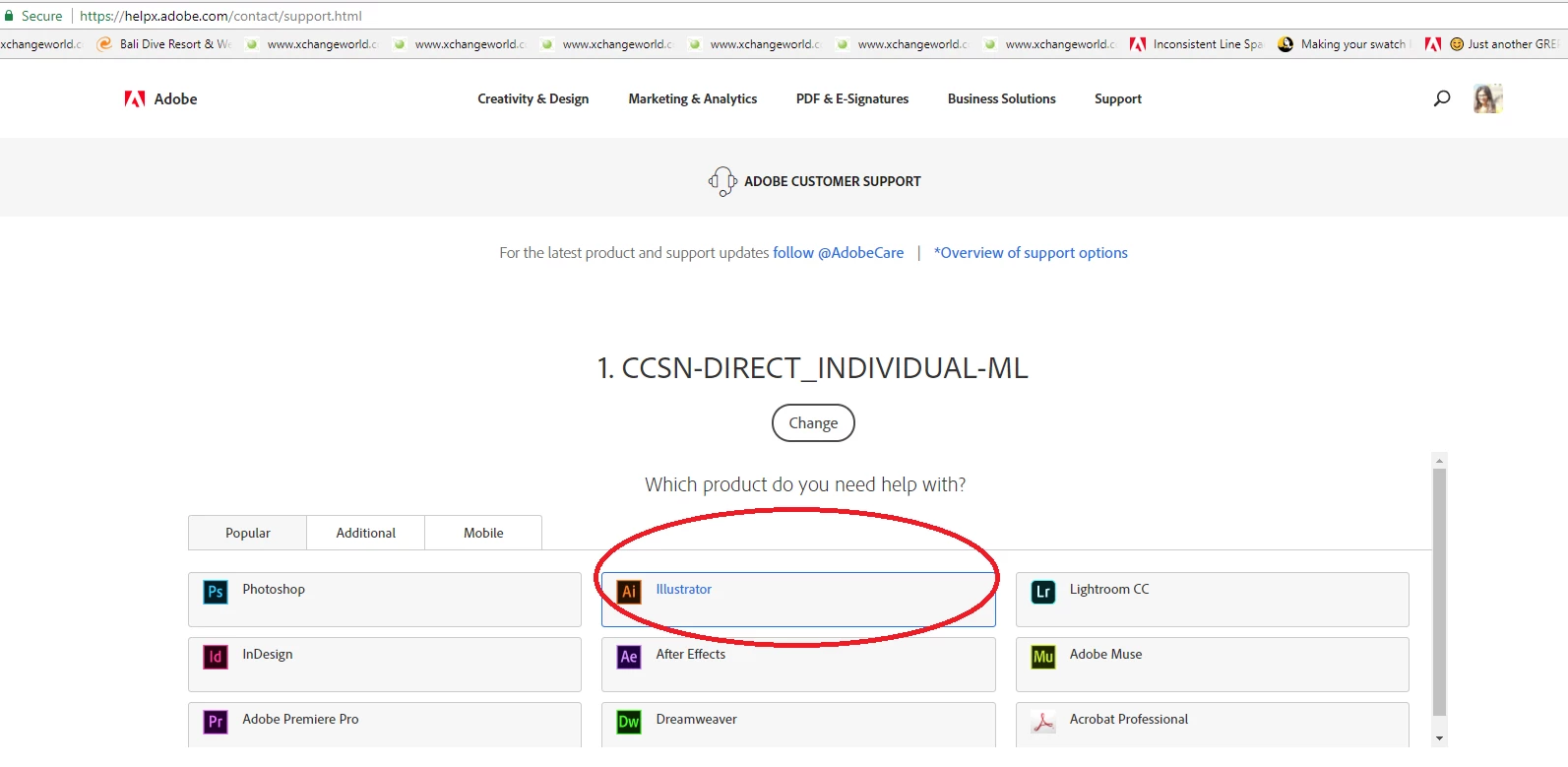Select the Photoshop product card
Screen dimensions: 1568x767
(x=385, y=600)
